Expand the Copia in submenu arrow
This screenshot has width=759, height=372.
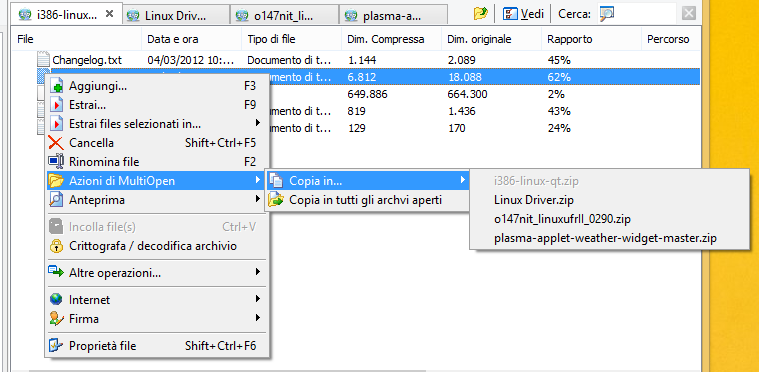pyautogui.click(x=463, y=181)
